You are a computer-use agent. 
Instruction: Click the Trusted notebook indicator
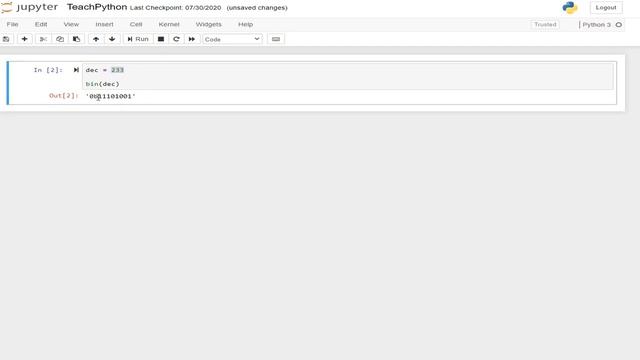point(545,24)
